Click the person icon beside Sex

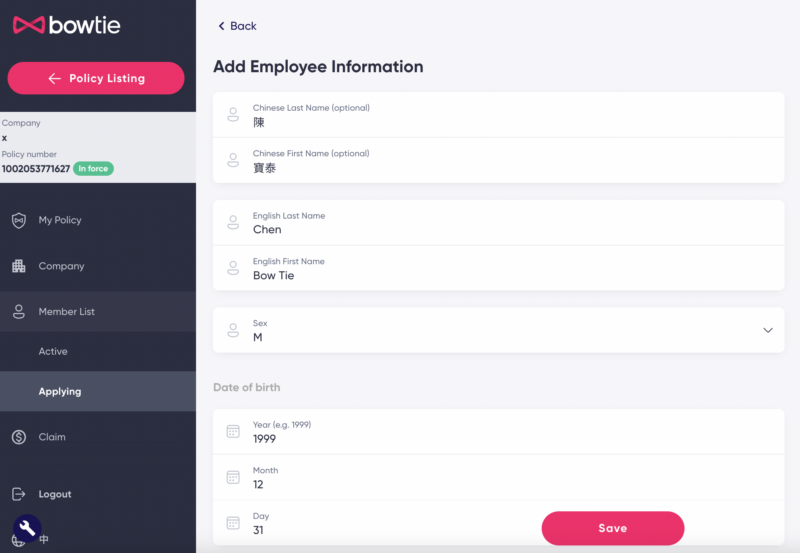(x=233, y=330)
